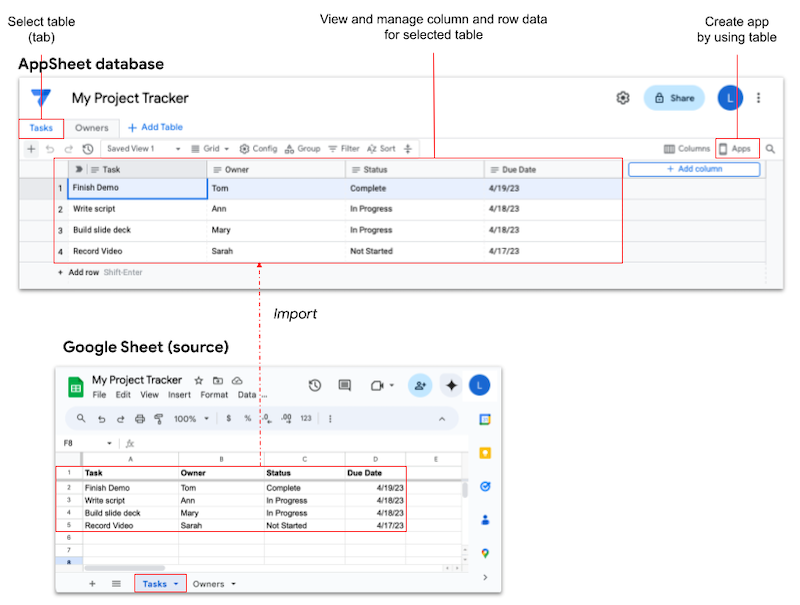The height and width of the screenshot is (605, 800).
Task: Click the add row plus icon in toolbar
Action: coord(31,149)
